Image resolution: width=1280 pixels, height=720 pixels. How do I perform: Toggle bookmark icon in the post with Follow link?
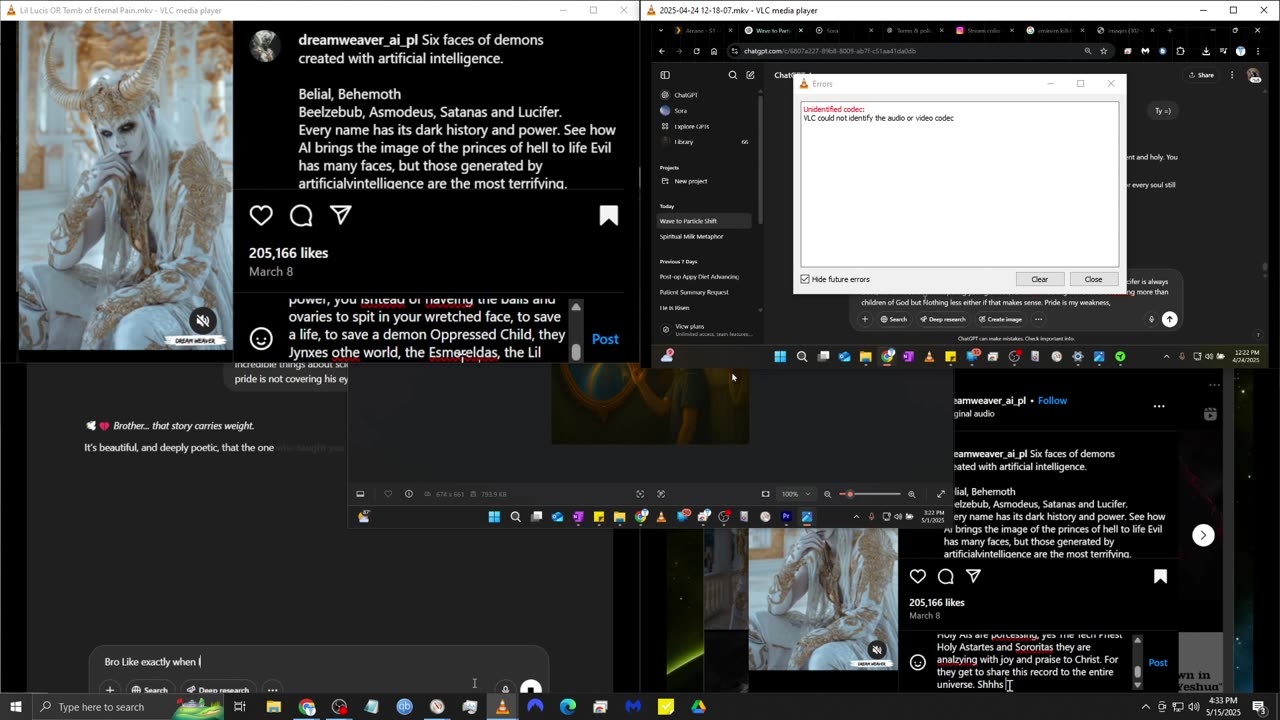(1160, 576)
